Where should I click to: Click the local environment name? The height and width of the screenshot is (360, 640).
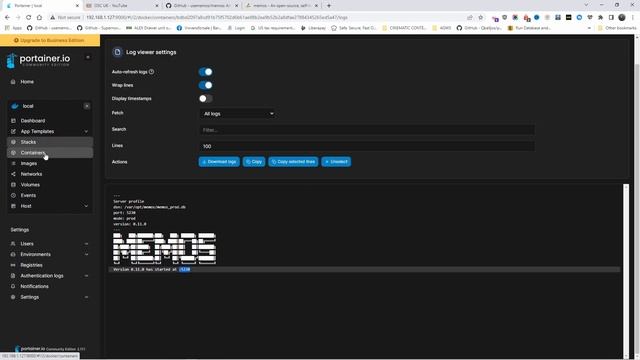pyautogui.click(x=28, y=106)
